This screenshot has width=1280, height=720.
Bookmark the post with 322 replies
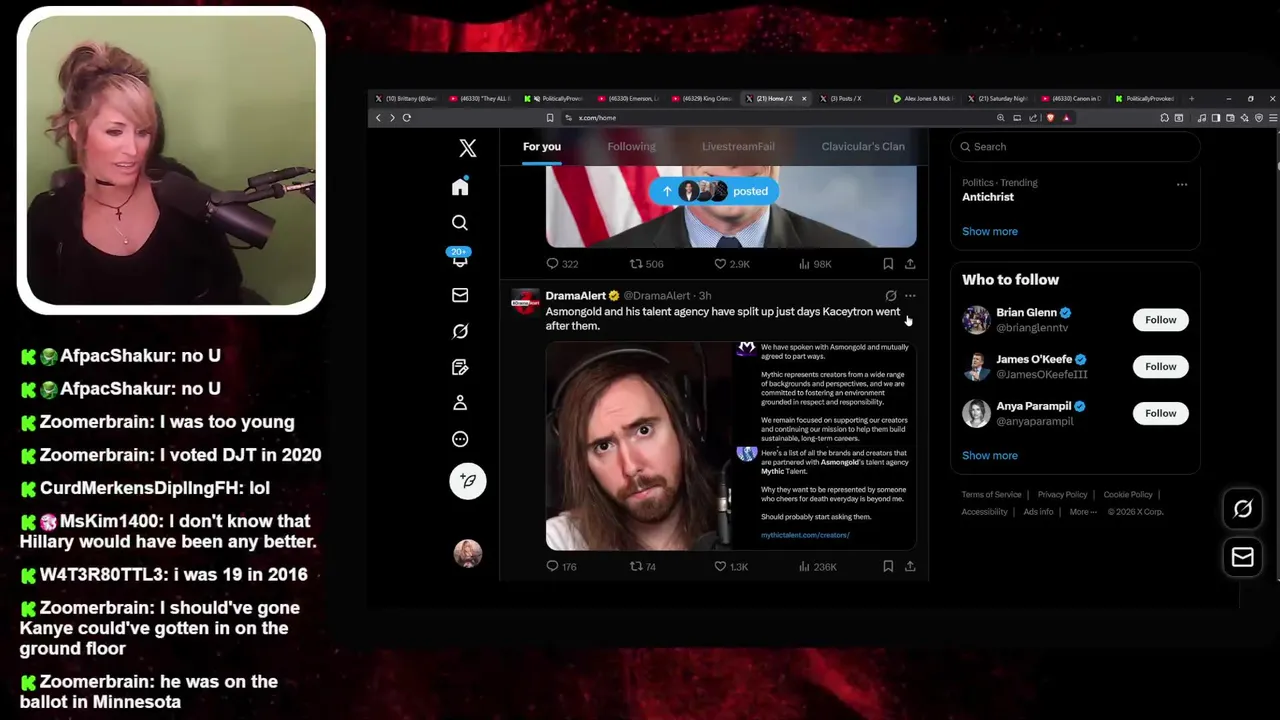coord(888,264)
